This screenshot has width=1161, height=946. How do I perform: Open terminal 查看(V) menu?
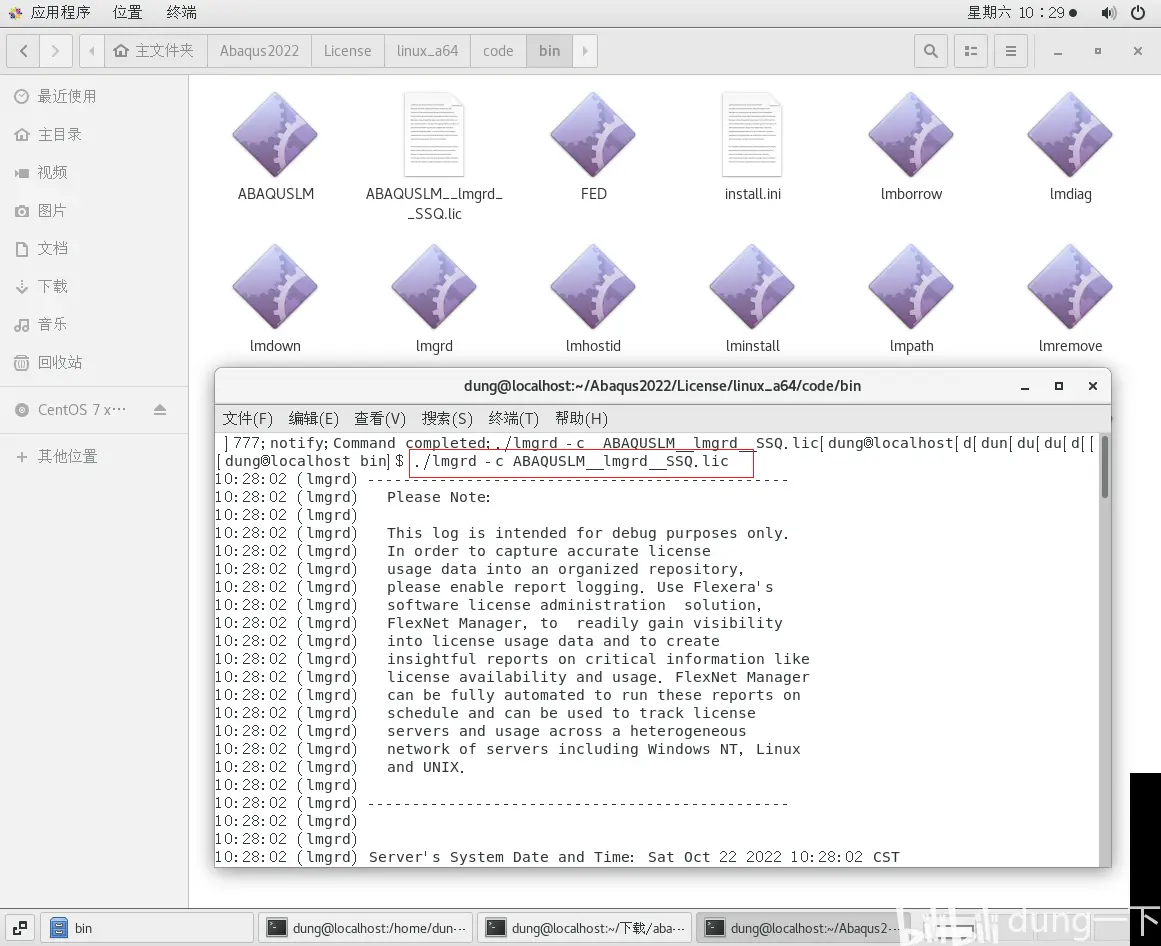pyautogui.click(x=380, y=419)
